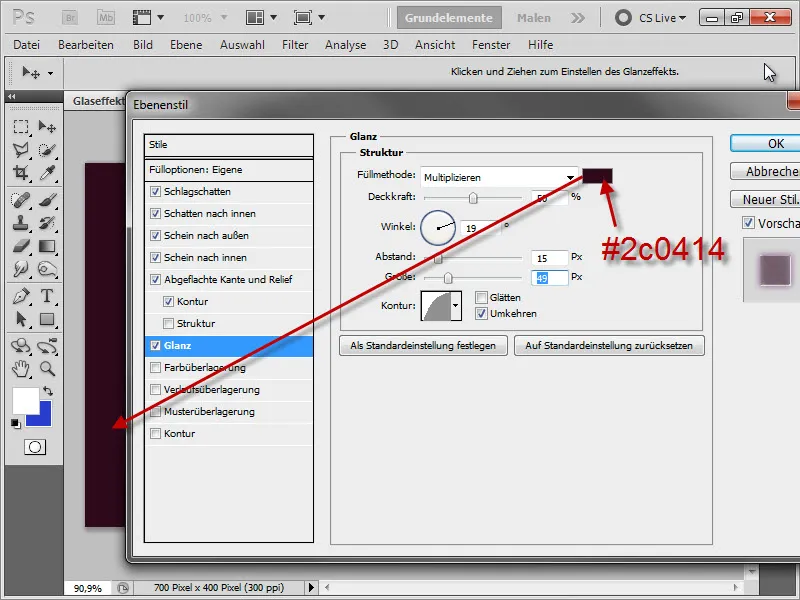The height and width of the screenshot is (600, 800).
Task: Click the Deckkraft slider handle
Action: coord(473,197)
